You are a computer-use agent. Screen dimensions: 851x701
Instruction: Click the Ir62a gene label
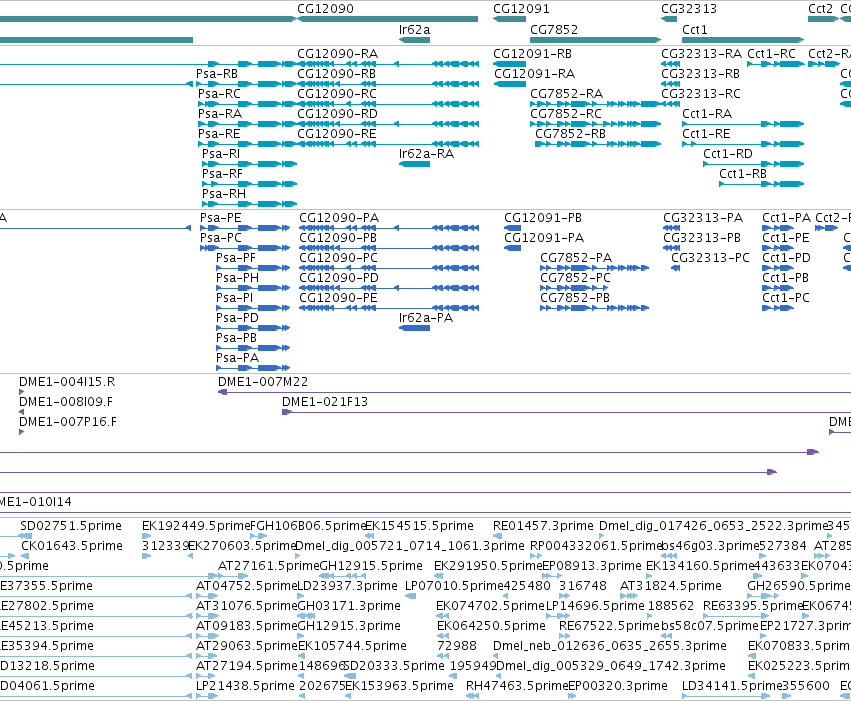414,29
